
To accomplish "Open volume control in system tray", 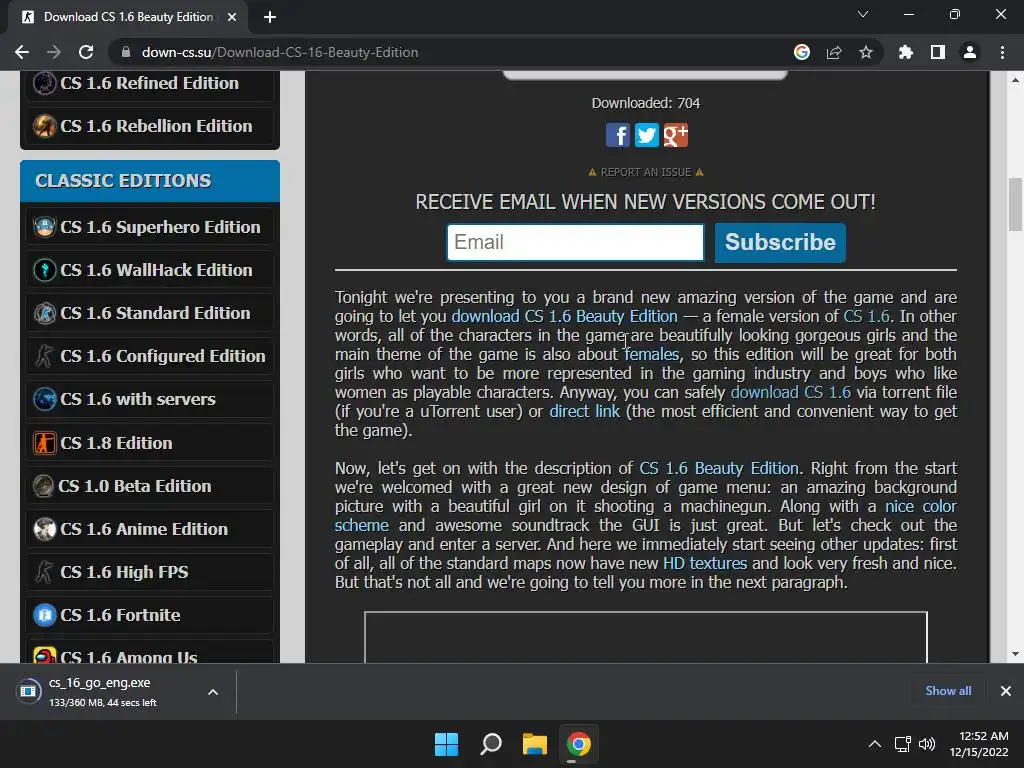I will pyautogui.click(x=927, y=744).
